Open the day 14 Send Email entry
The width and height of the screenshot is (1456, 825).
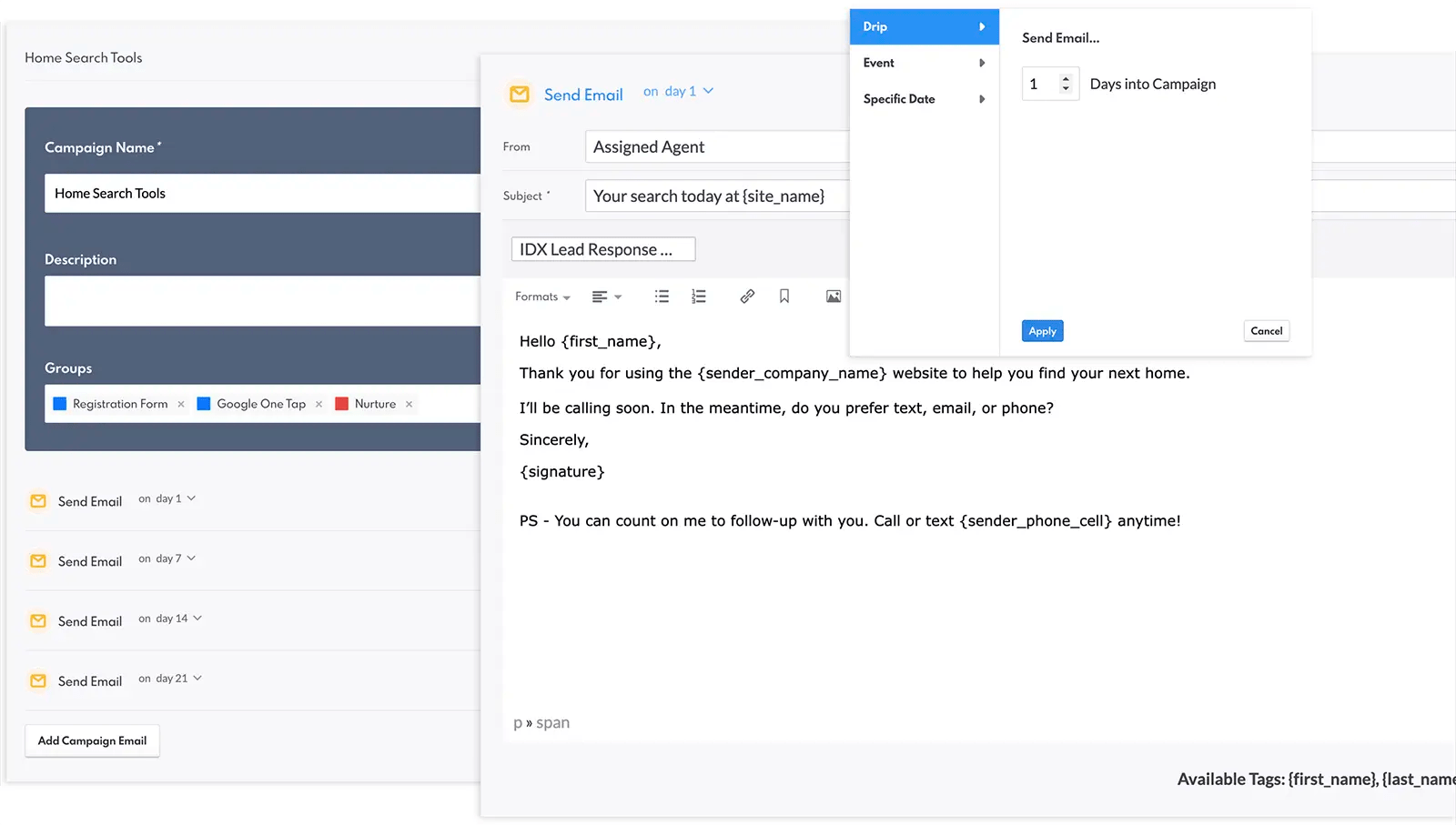point(90,621)
